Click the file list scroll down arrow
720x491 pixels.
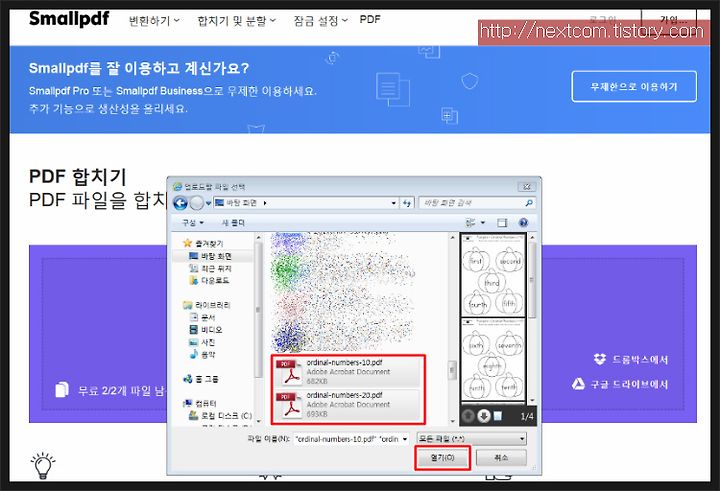tap(452, 421)
